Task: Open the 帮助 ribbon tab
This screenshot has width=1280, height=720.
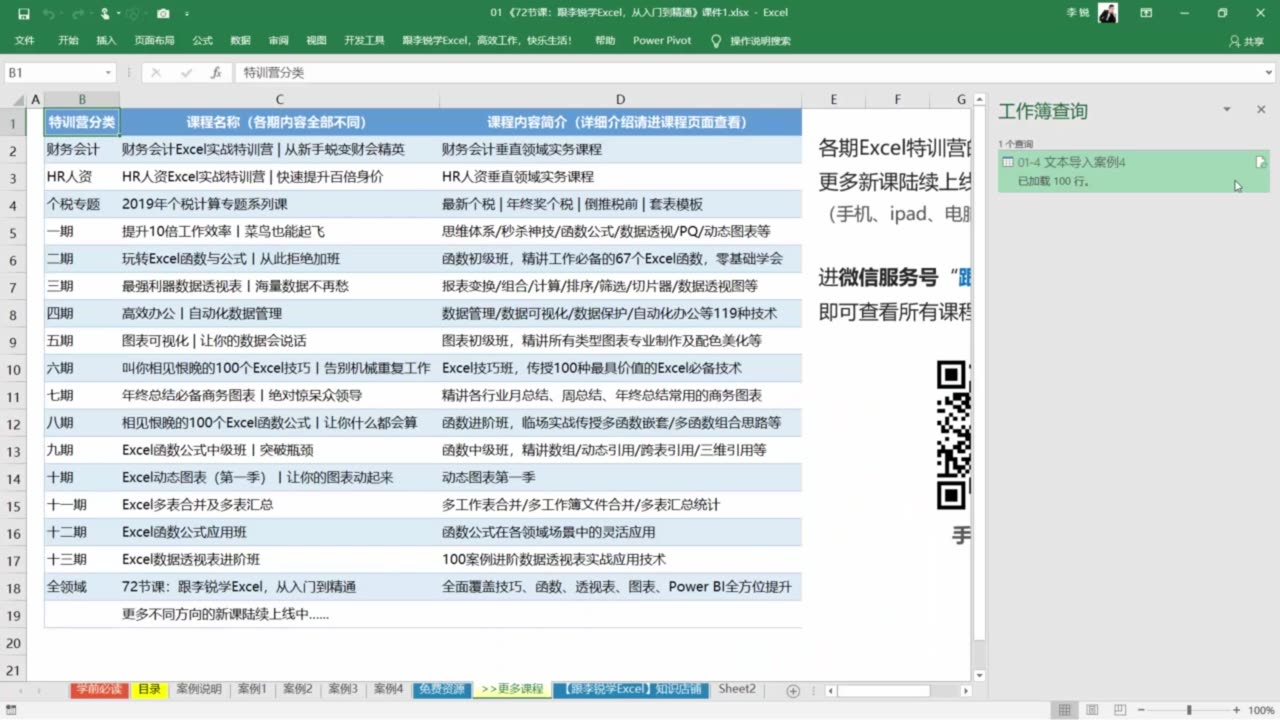Action: coord(605,41)
